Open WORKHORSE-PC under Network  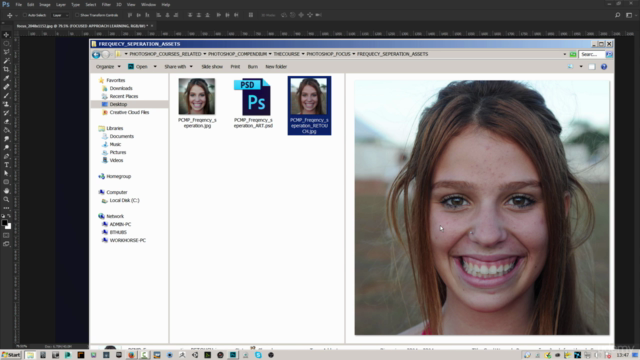click(x=127, y=240)
